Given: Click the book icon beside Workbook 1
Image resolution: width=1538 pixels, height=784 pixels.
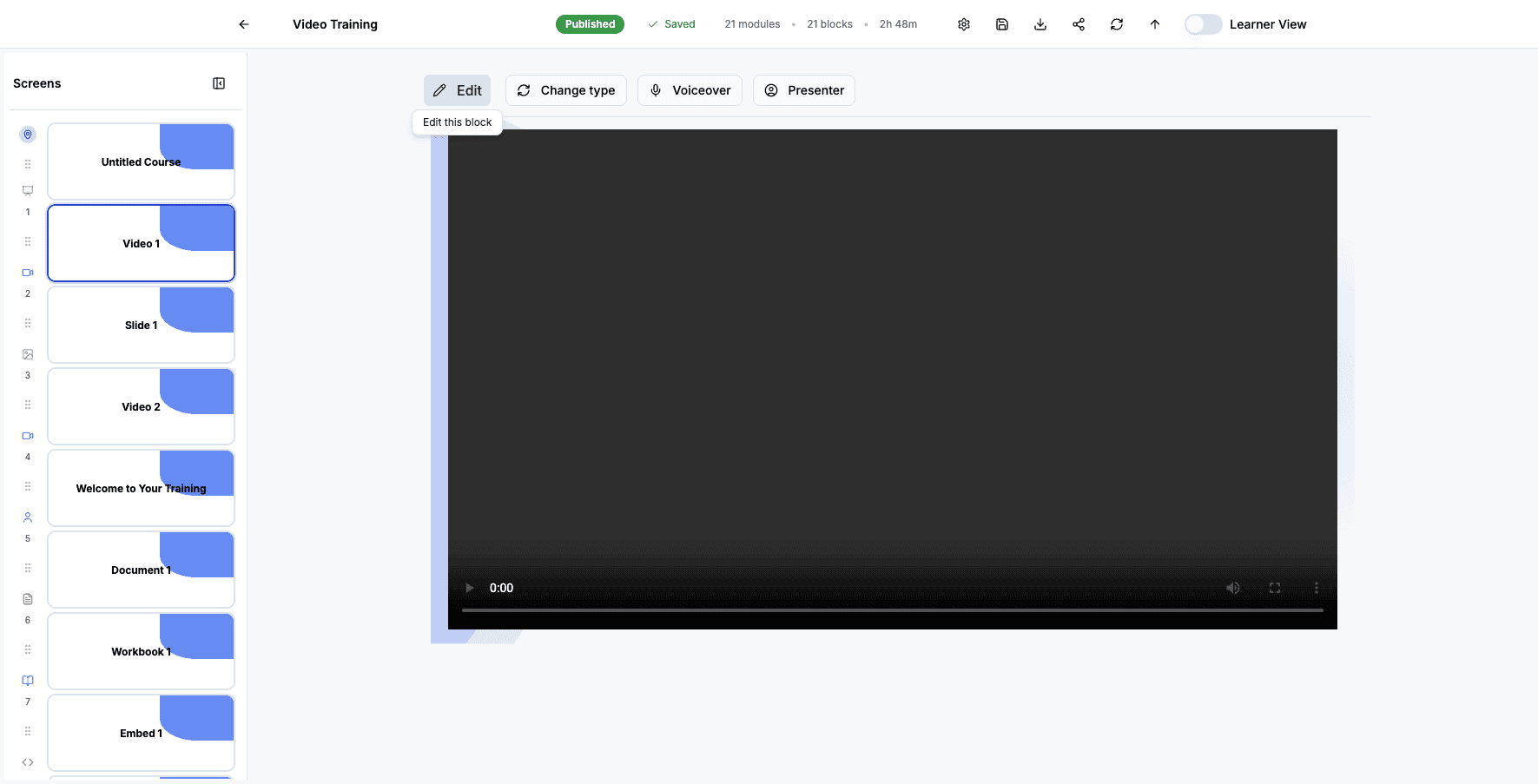Looking at the screenshot, I should (27, 680).
